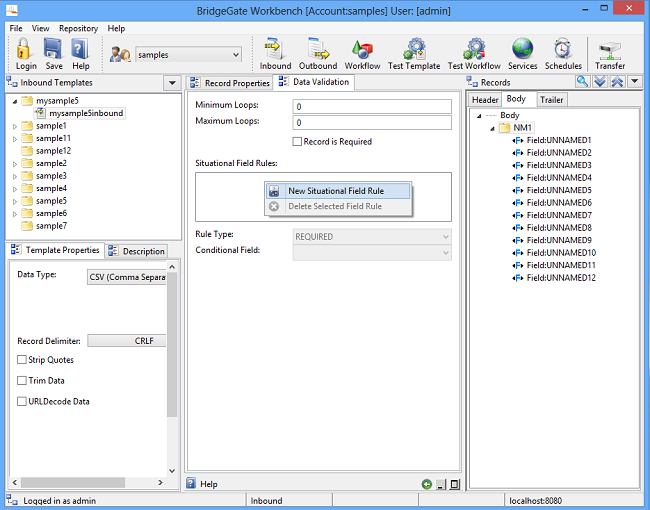
Task: Select Field:UNNAMED12 in records tree
Action: click(561, 277)
